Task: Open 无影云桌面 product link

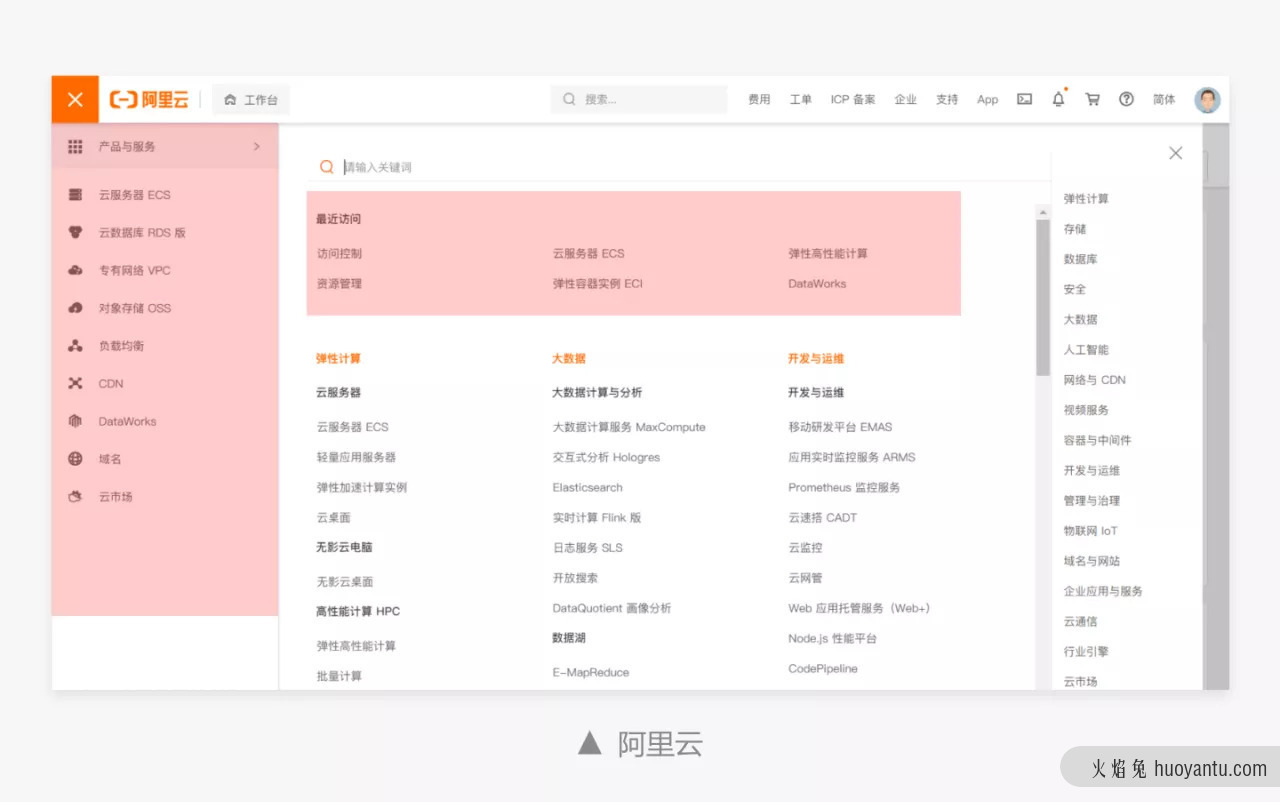Action: coord(345,582)
